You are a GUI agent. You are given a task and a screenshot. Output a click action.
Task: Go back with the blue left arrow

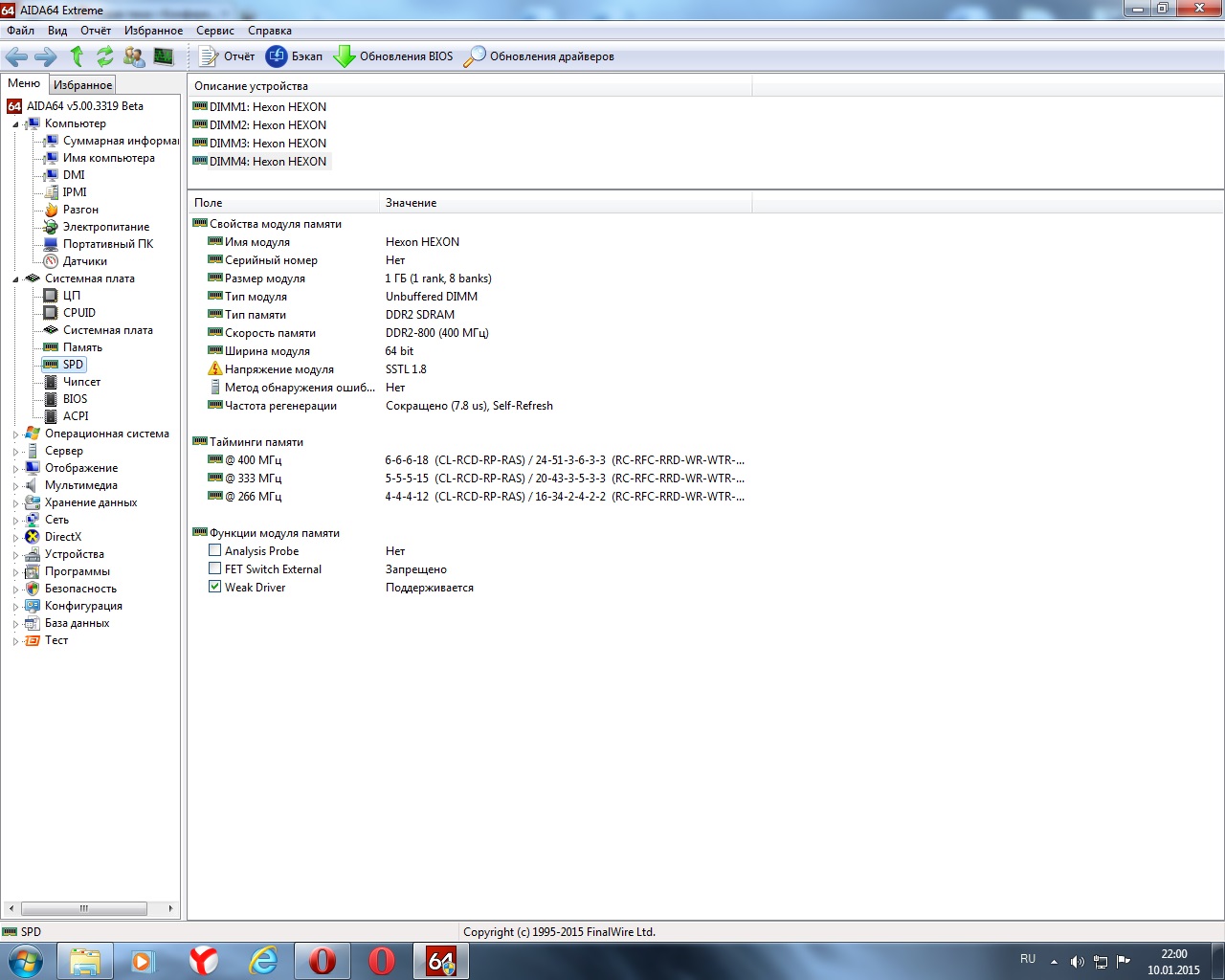coord(16,56)
